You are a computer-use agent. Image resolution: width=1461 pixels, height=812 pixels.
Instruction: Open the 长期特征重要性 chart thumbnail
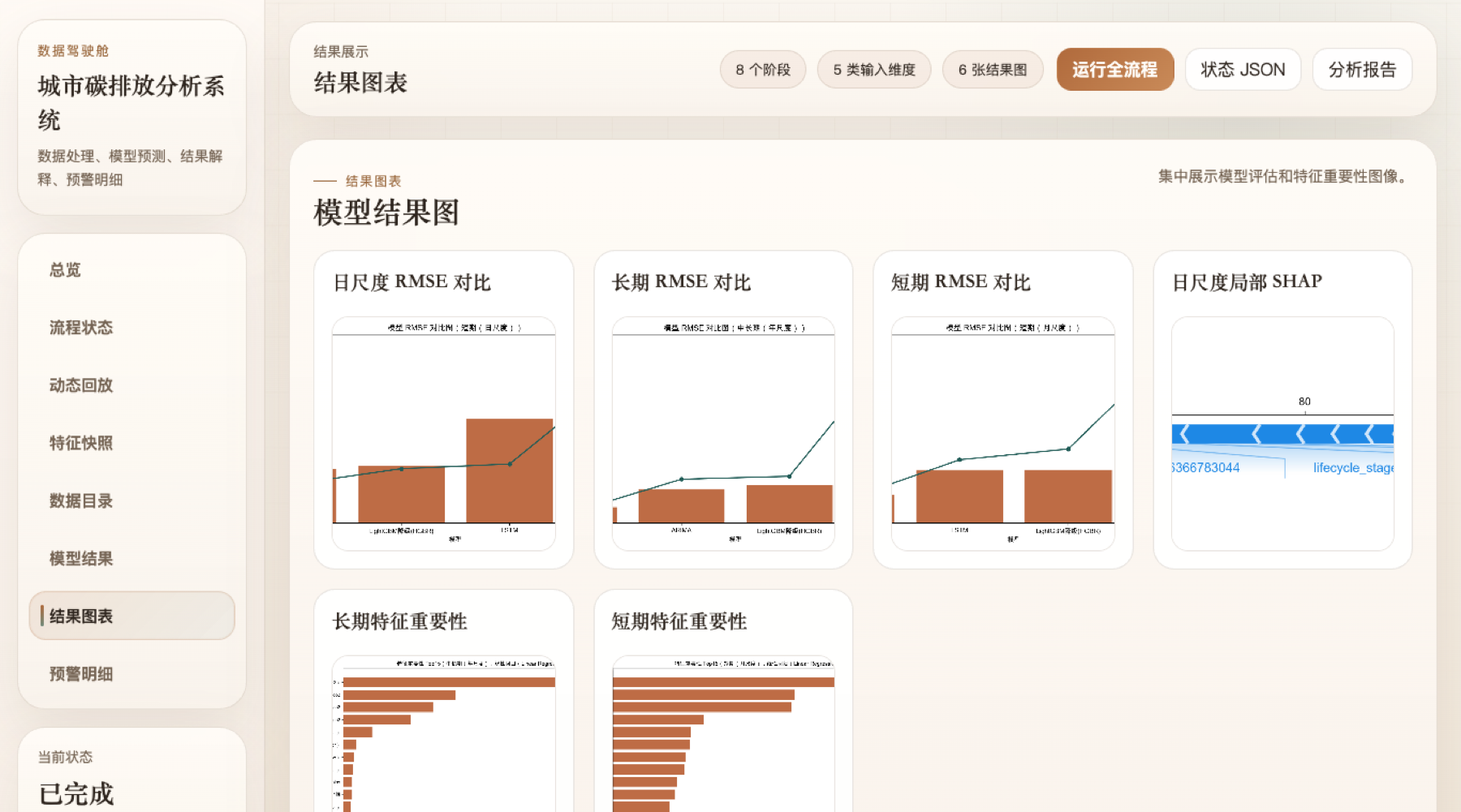444,733
